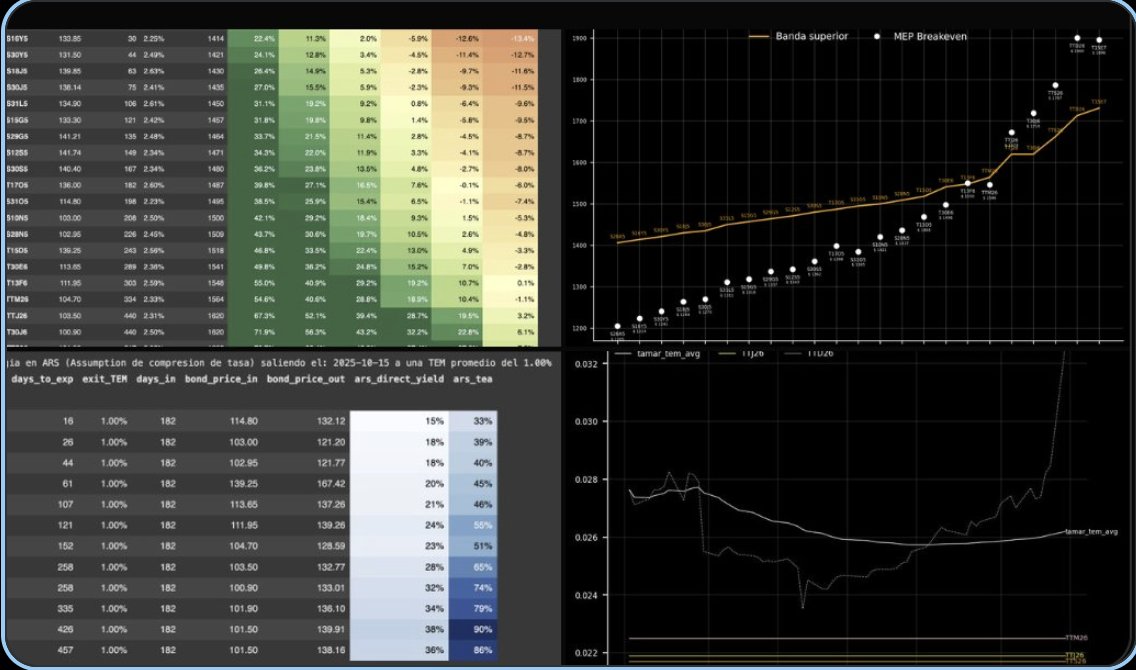Click price 141.74 in the S12S5 row

[70, 153]
